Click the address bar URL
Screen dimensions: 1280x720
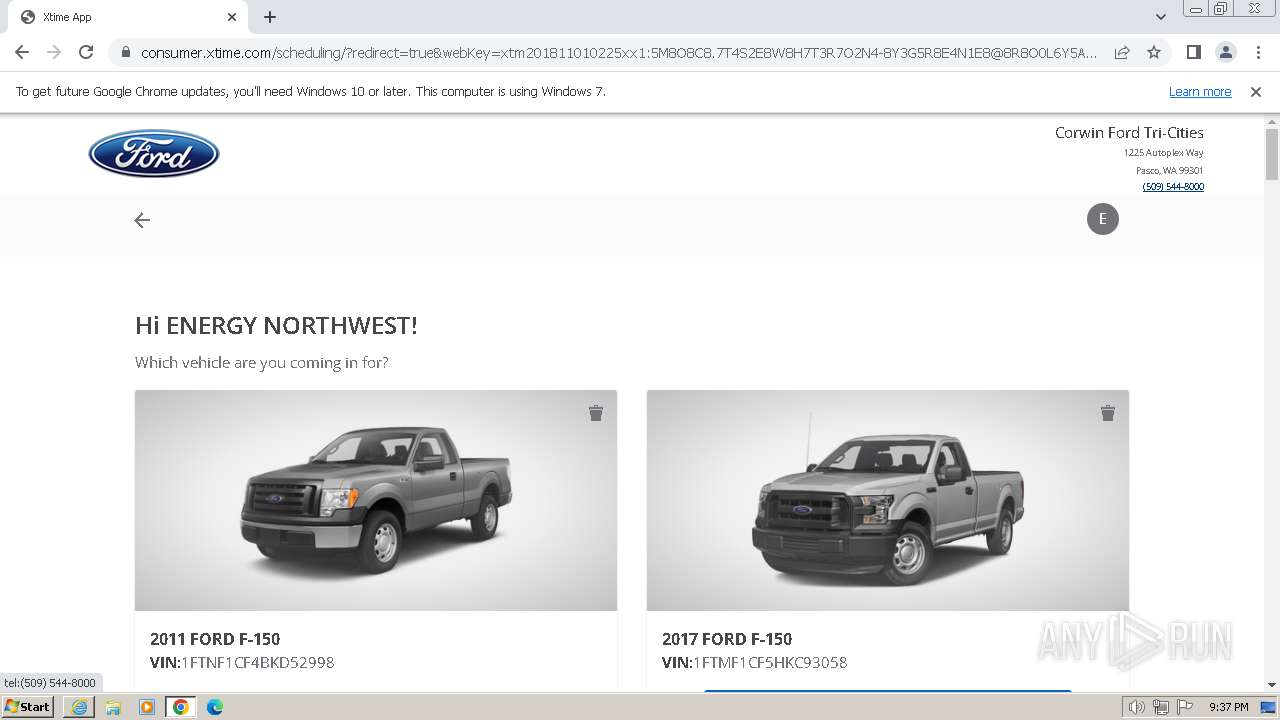tap(618, 52)
